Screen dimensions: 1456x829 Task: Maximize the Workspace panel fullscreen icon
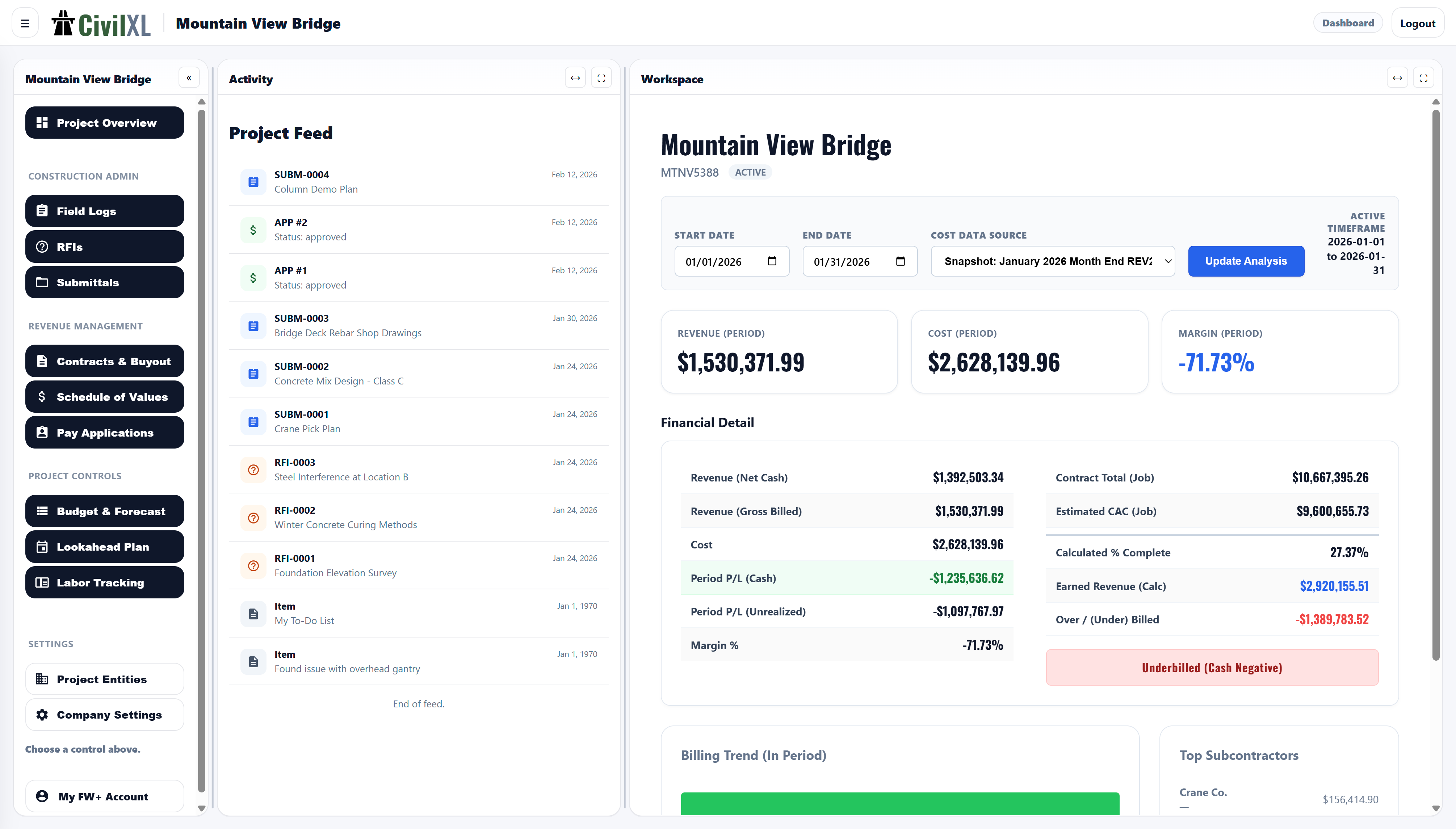tap(1423, 78)
